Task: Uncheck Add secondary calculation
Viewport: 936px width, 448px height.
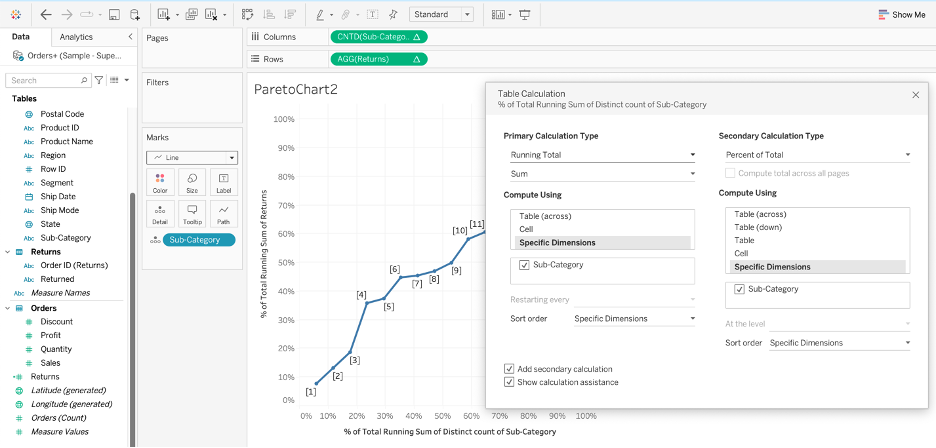Action: [511, 369]
